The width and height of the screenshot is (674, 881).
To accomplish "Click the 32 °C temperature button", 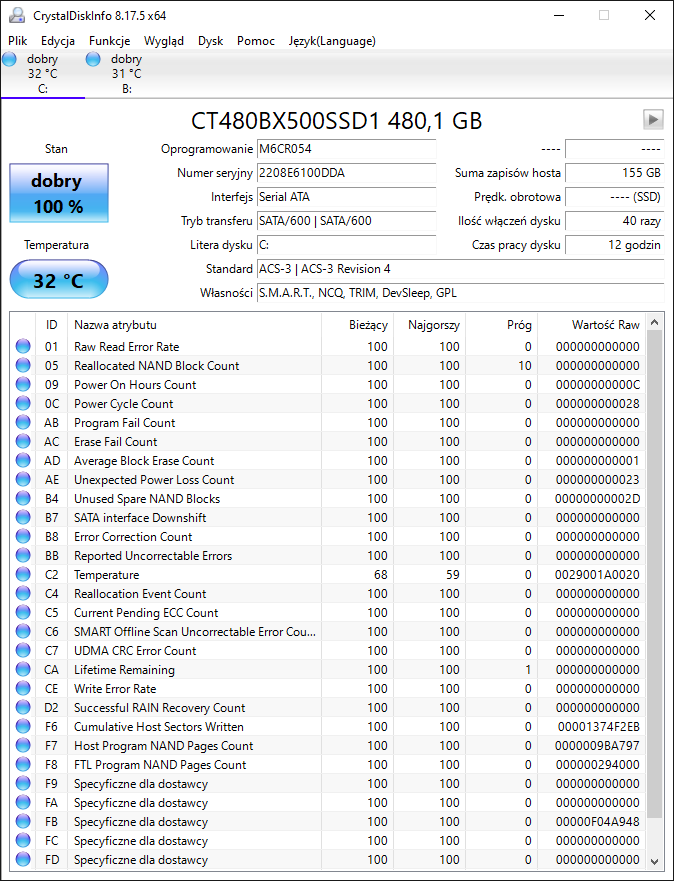I will 59,279.
